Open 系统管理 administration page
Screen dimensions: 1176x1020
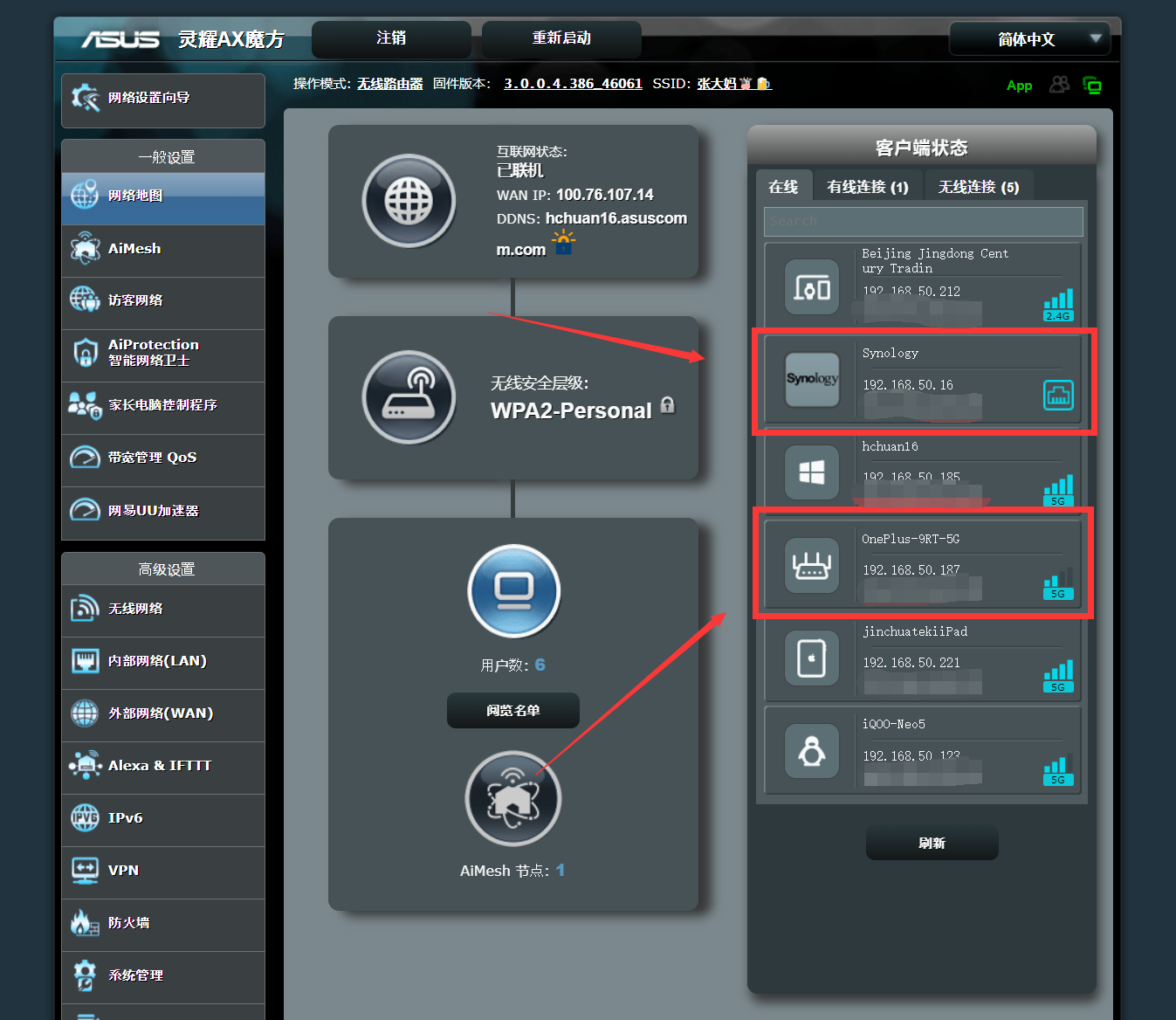[163, 977]
